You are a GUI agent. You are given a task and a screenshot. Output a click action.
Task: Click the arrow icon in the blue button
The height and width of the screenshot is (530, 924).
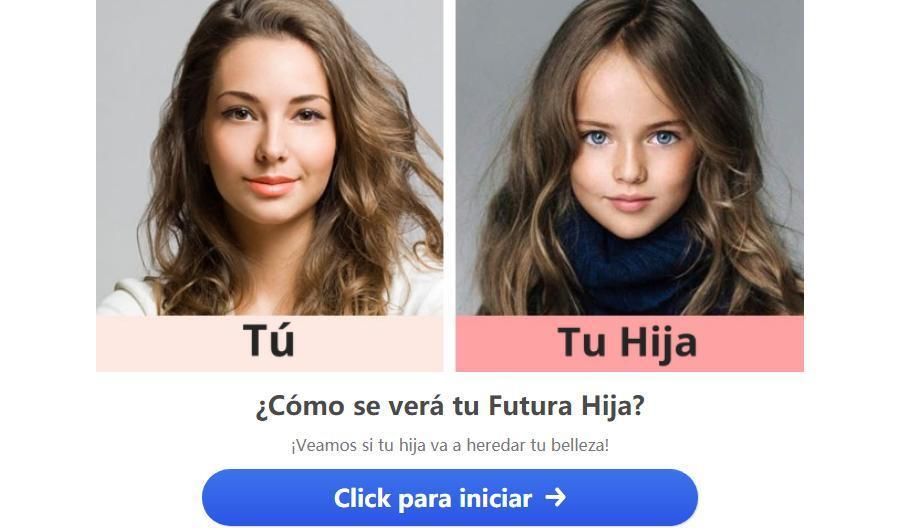[x=555, y=498]
